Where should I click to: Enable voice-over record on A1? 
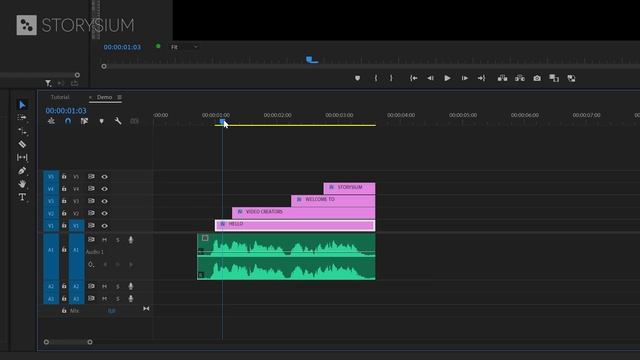click(131, 240)
